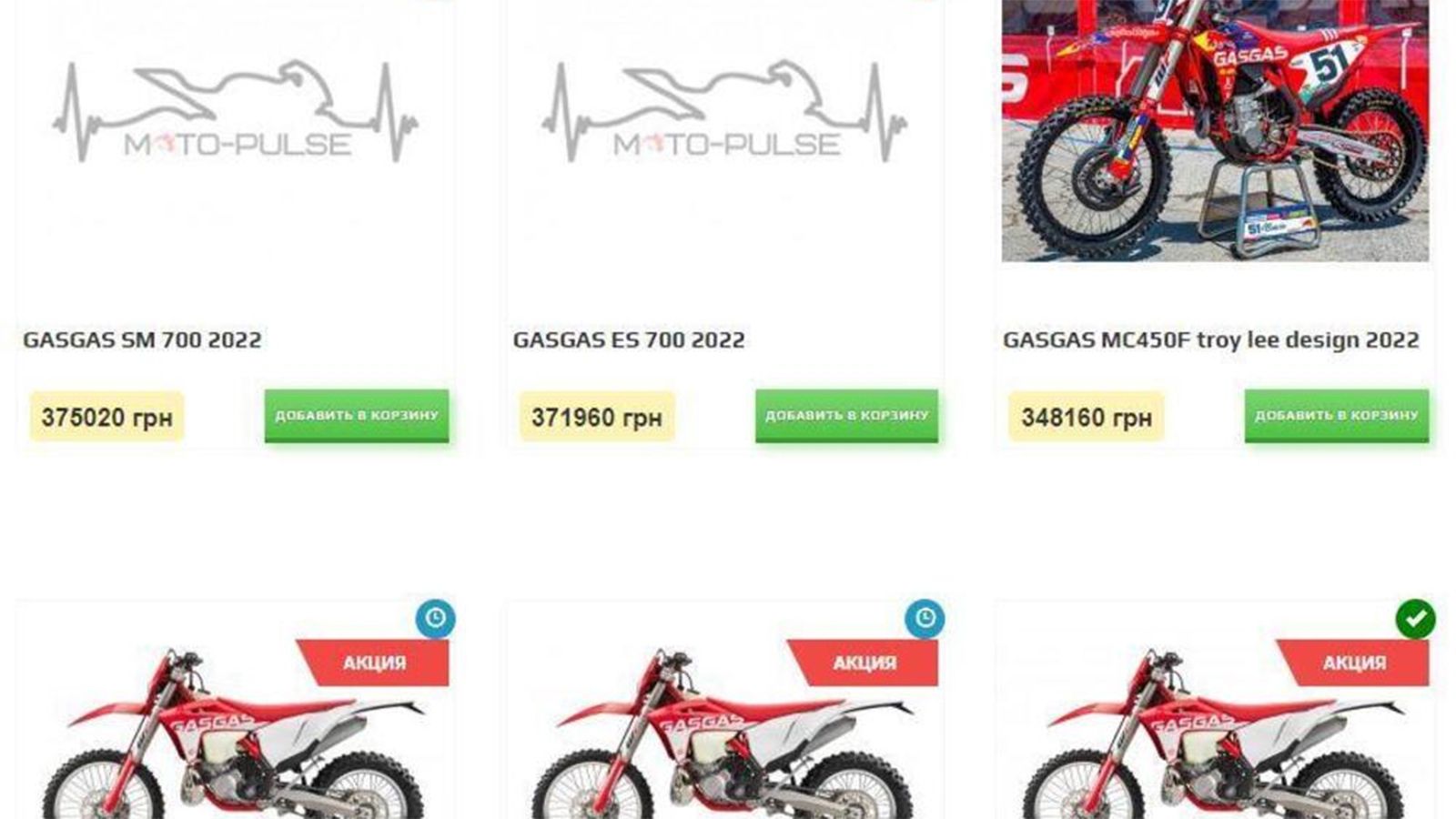Open the photo of the number 51 GASGAS bike
1456x819 pixels.
coord(1215,130)
